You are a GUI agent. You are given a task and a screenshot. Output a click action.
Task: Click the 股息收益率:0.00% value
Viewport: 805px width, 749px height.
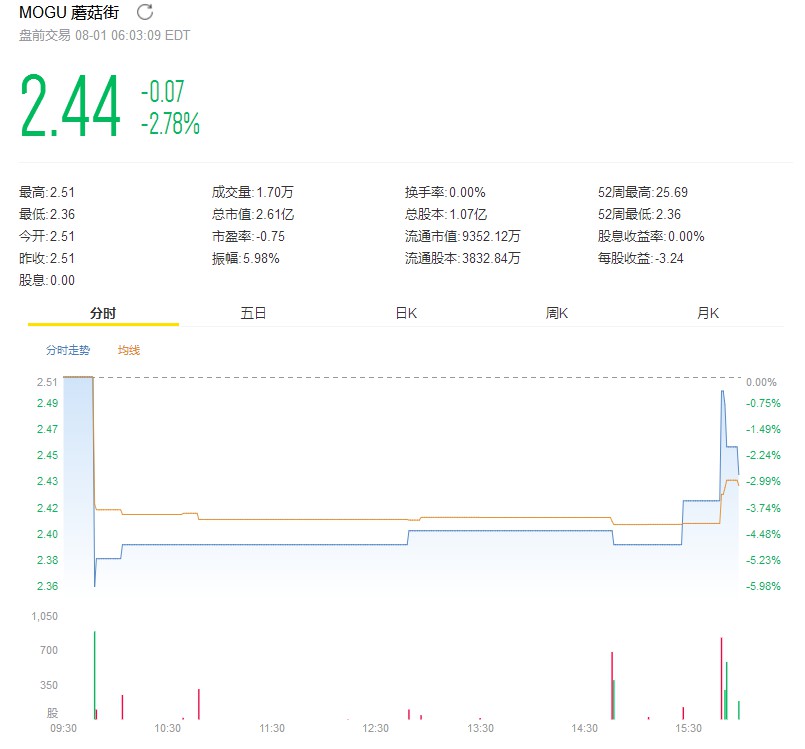point(651,236)
